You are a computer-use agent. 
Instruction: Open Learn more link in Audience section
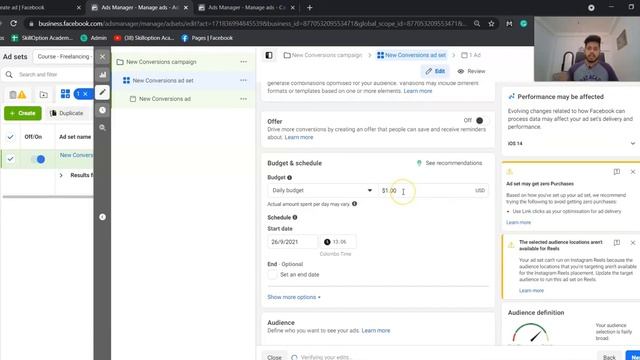coord(376,331)
